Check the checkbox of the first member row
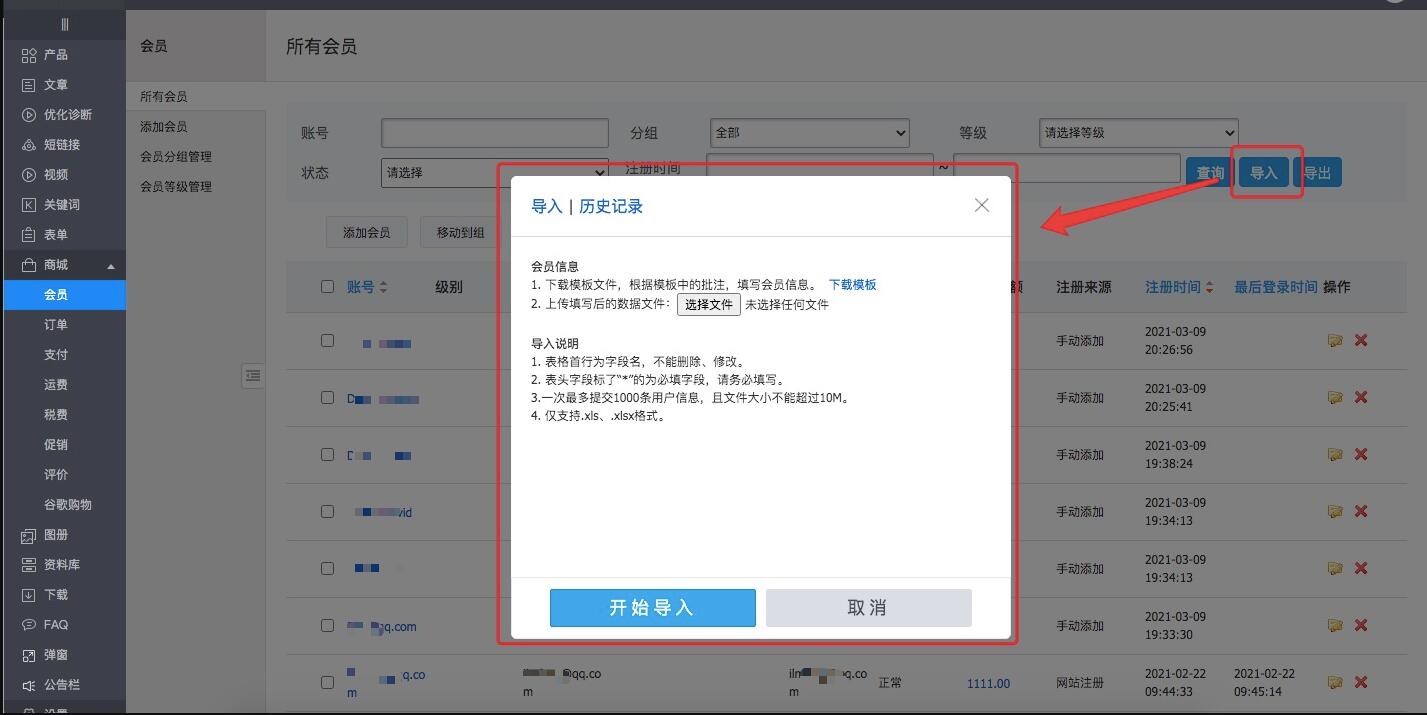 pyautogui.click(x=327, y=340)
